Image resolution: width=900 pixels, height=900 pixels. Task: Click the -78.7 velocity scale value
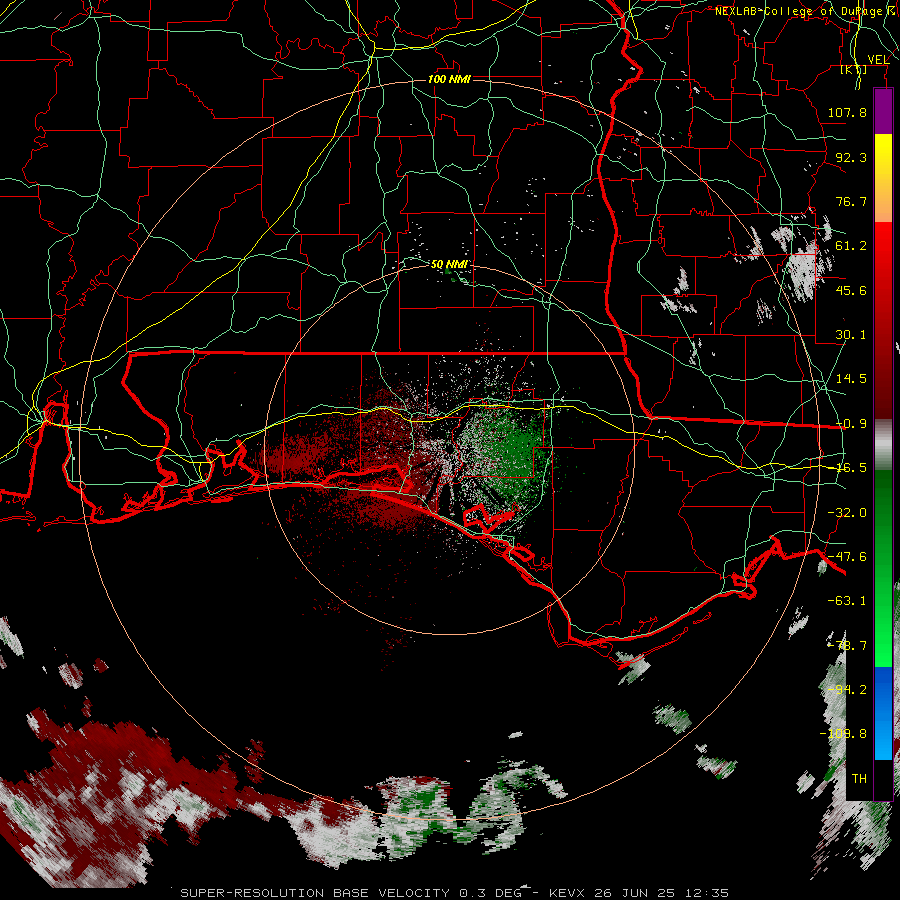(847, 646)
